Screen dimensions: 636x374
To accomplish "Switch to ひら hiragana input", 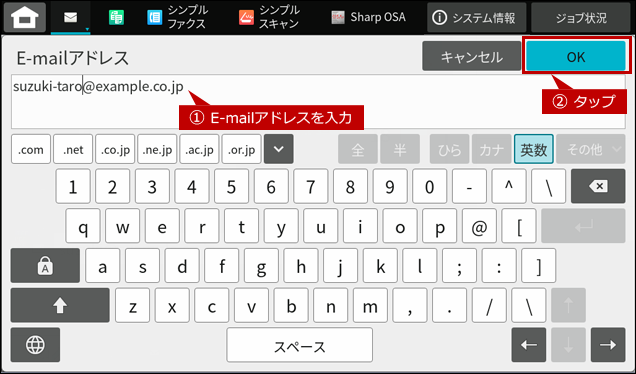I will pos(449,149).
